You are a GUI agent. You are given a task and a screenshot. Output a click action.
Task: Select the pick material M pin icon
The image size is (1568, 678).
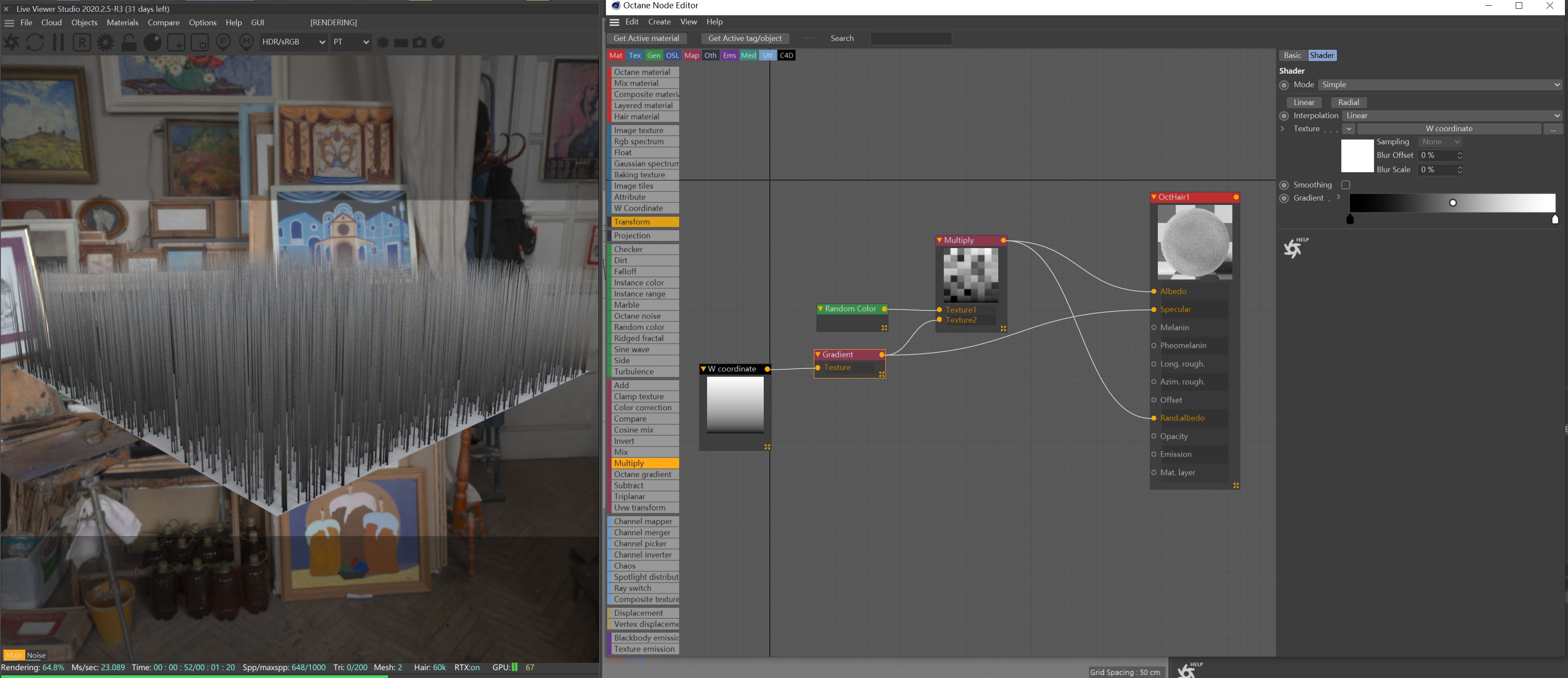point(246,43)
